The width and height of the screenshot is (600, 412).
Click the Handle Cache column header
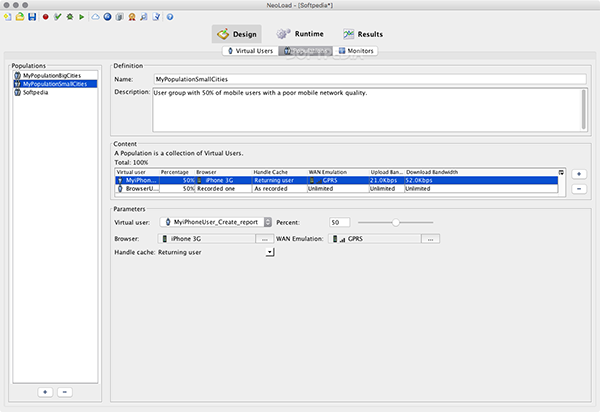[x=280, y=172]
